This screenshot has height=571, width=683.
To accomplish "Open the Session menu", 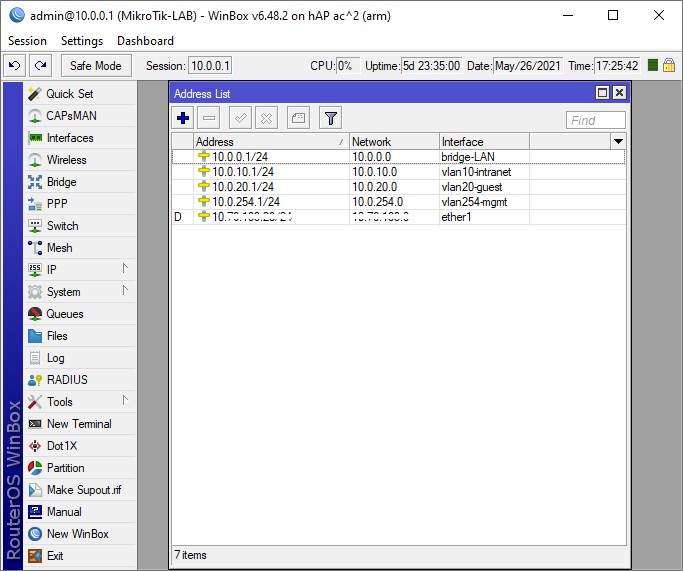I will pyautogui.click(x=27, y=41).
